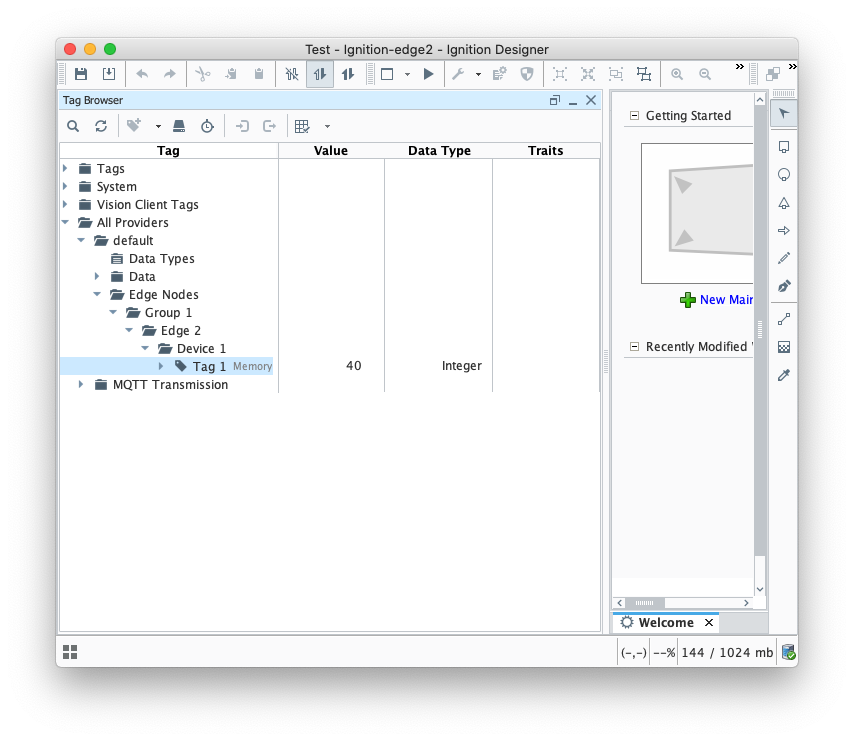Click the memory usage indicator 144 / 1024 mb
Screen dimensions: 854x741
pyautogui.click(x=727, y=652)
